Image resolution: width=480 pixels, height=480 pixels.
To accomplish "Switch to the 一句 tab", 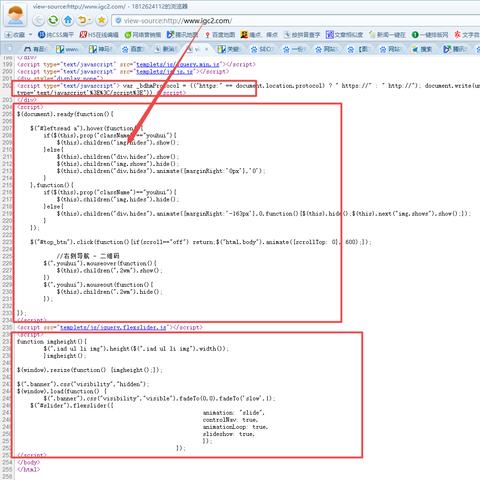I will pyautogui.click(x=294, y=49).
